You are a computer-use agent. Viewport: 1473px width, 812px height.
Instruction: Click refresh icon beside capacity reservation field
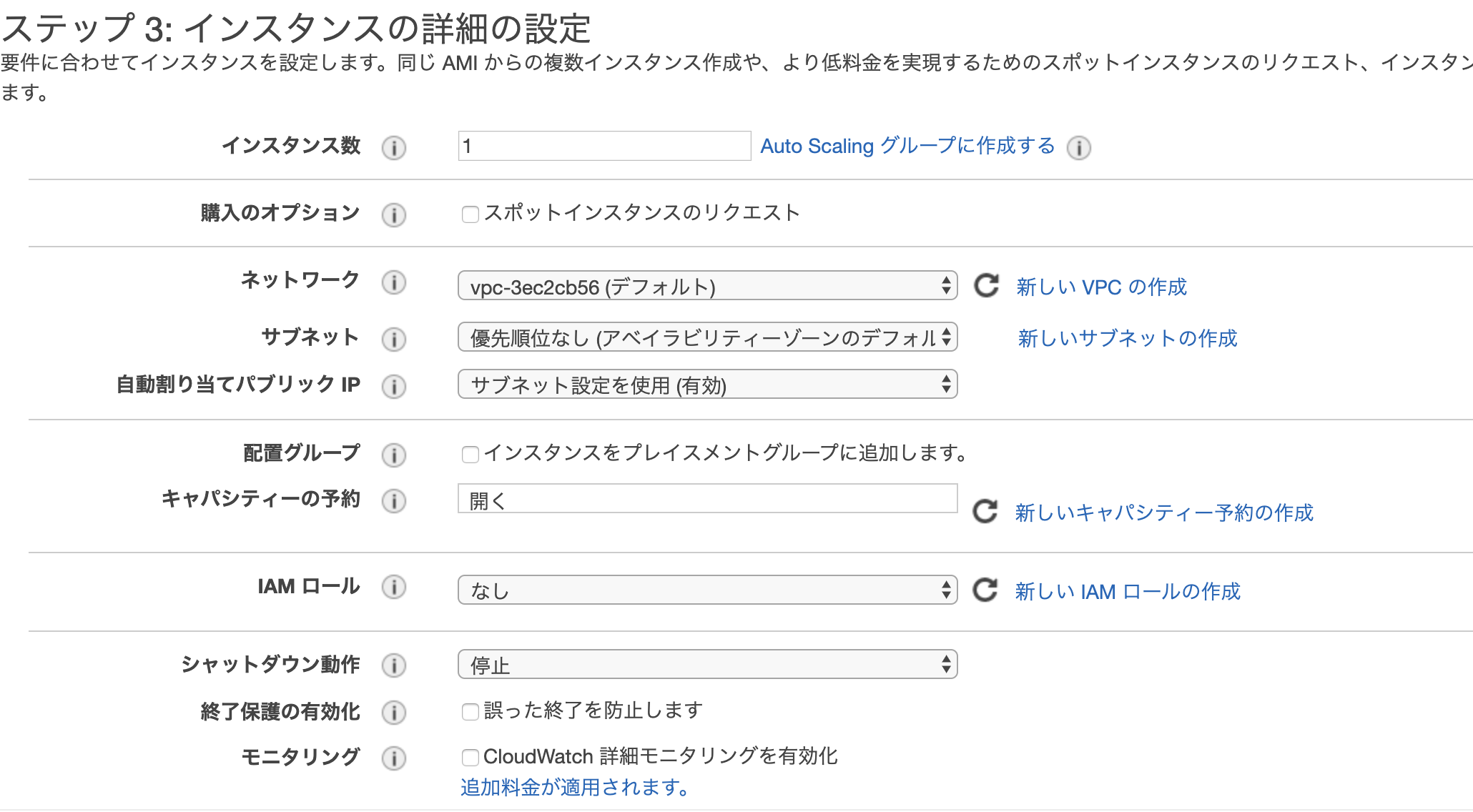(985, 511)
